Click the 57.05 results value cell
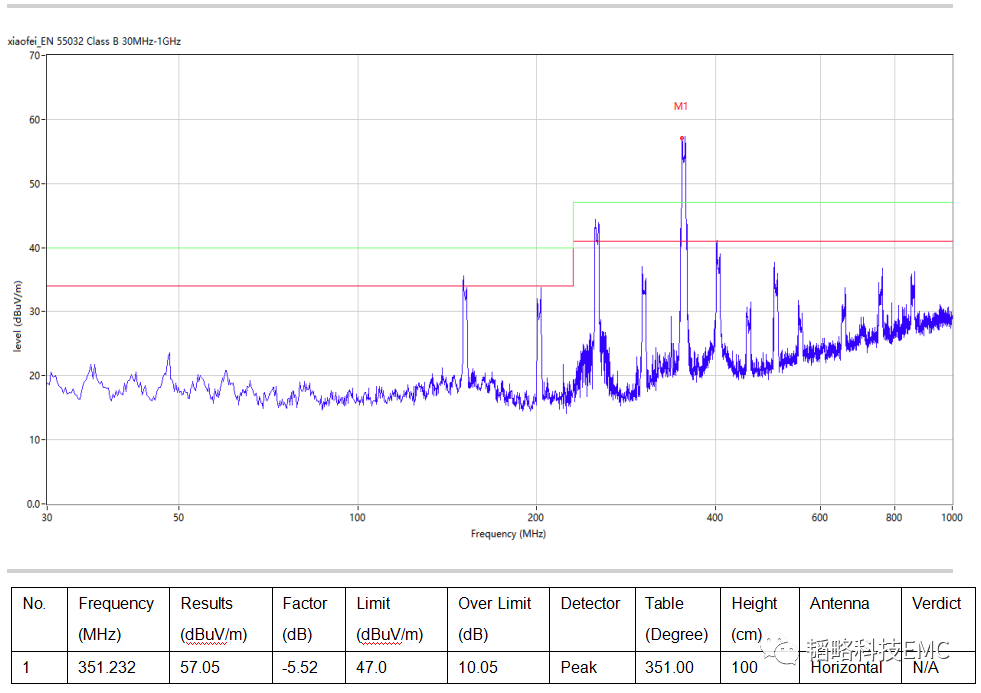The height and width of the screenshot is (693, 981). click(x=203, y=667)
